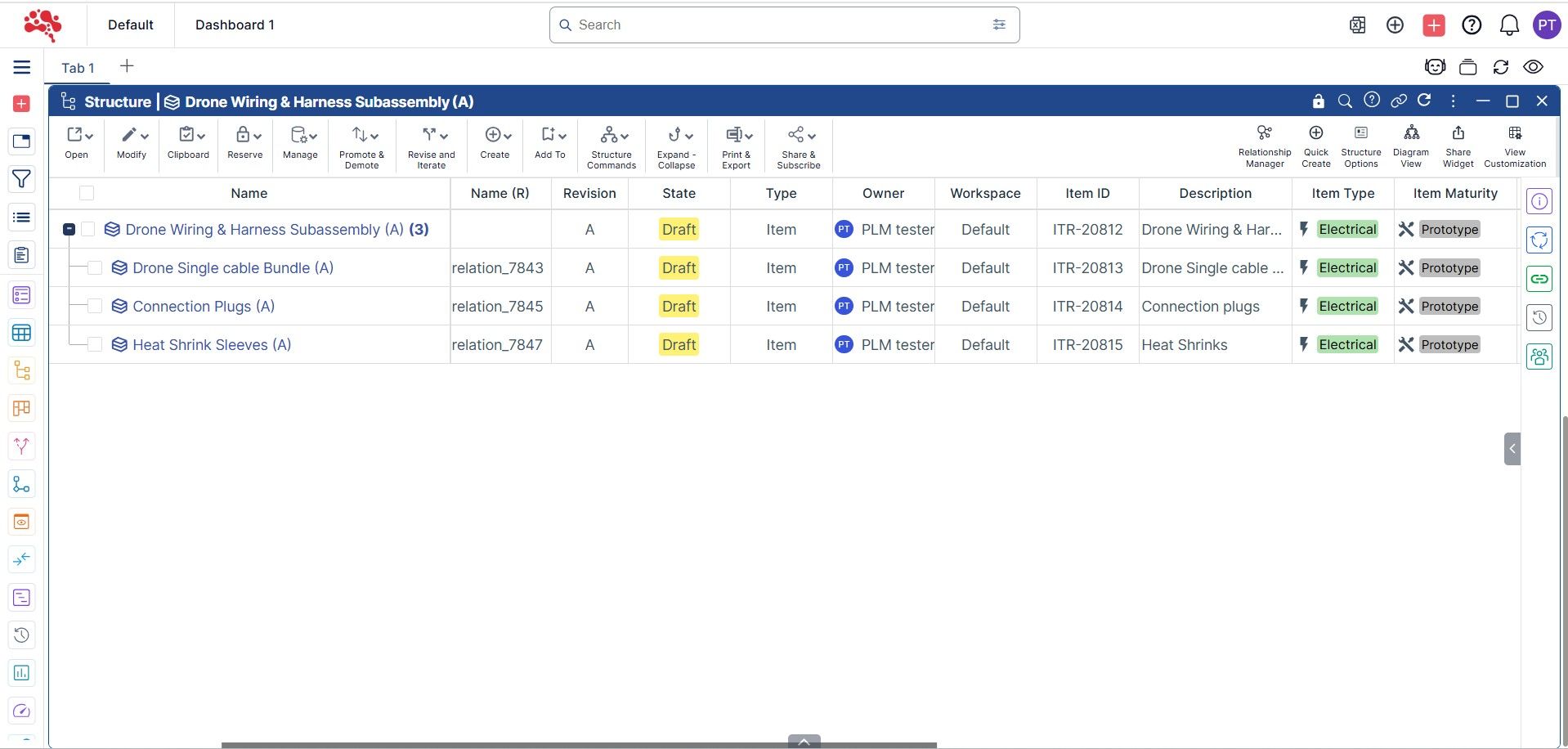Click the Quick Create icon
Image resolution: width=1568 pixels, height=749 pixels.
[1315, 146]
